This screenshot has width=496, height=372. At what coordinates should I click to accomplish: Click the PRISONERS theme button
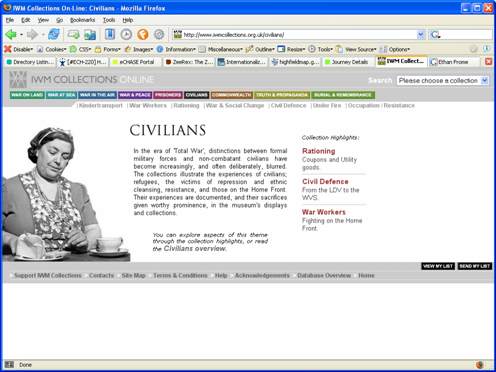click(x=168, y=95)
